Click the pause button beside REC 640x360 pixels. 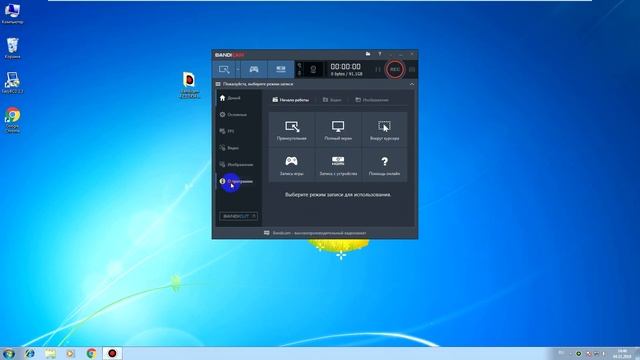coord(378,69)
